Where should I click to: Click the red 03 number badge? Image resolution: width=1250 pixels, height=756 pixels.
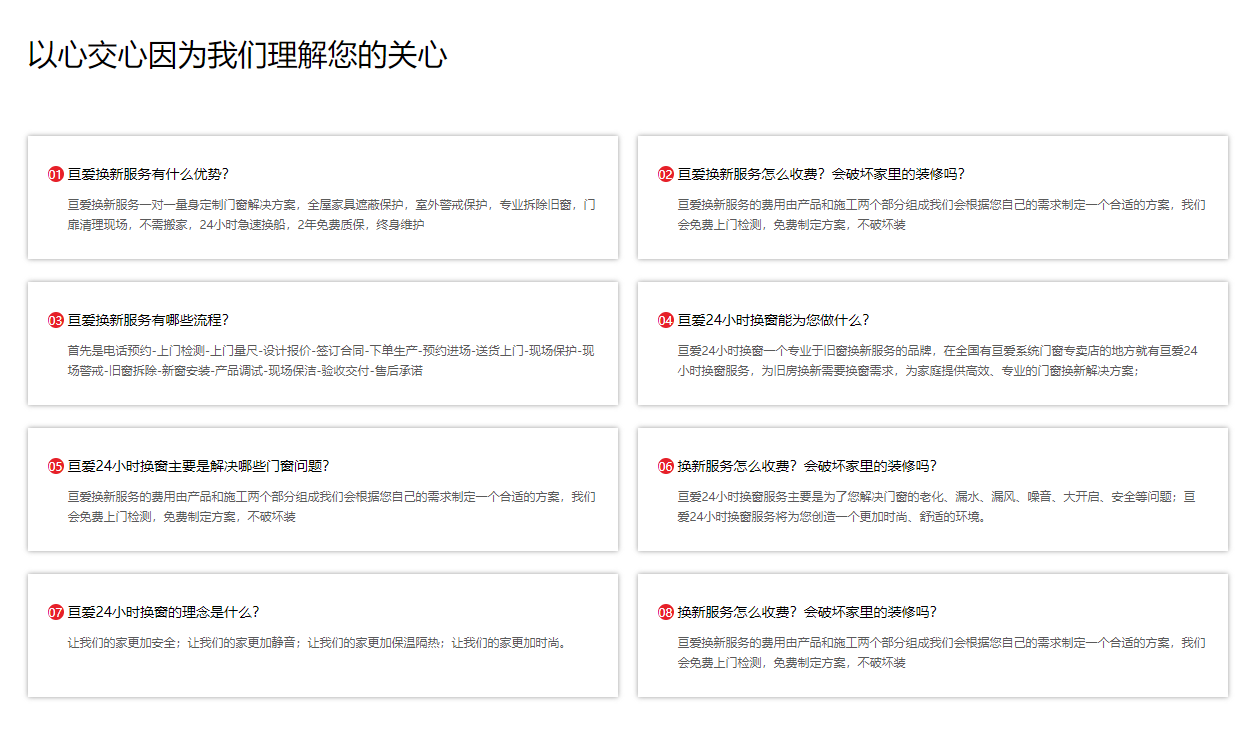click(56, 320)
